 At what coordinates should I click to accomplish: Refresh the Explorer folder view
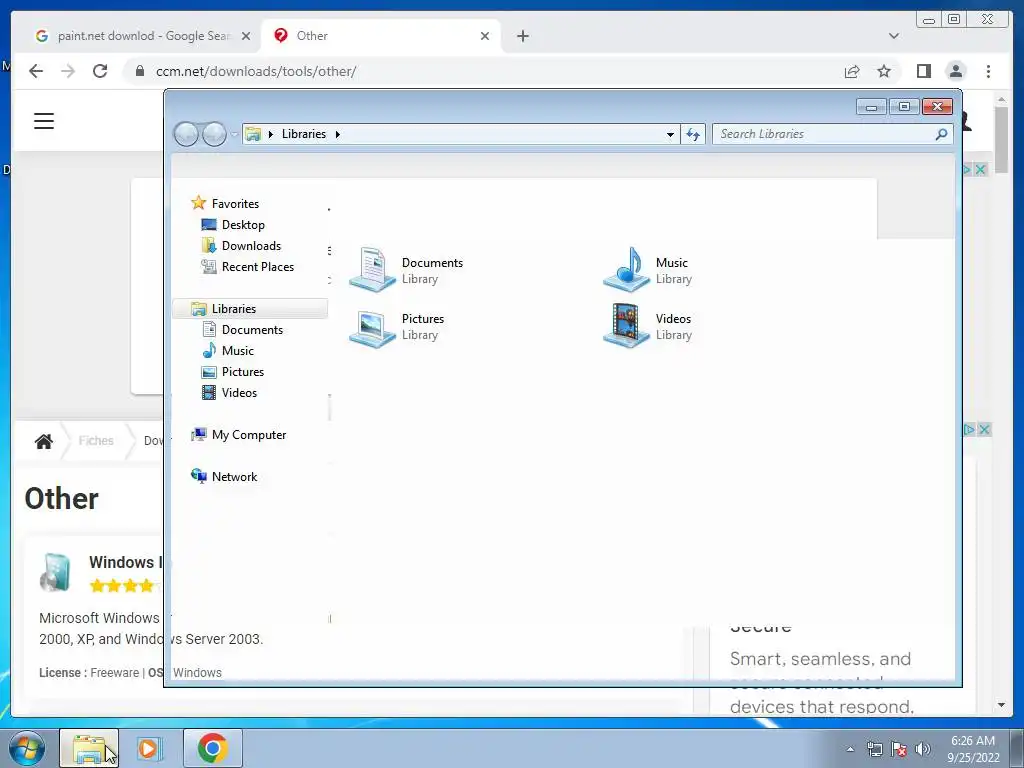693,135
